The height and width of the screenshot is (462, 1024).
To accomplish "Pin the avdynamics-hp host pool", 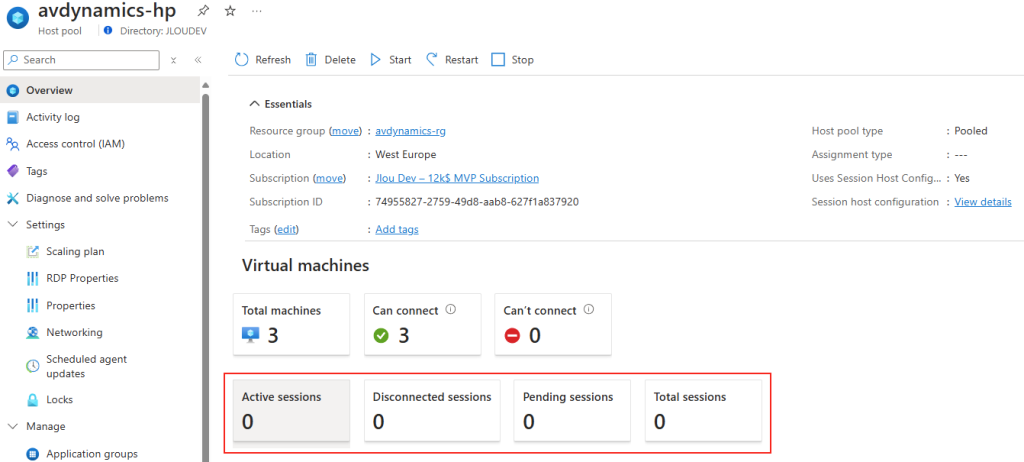I will pos(203,11).
